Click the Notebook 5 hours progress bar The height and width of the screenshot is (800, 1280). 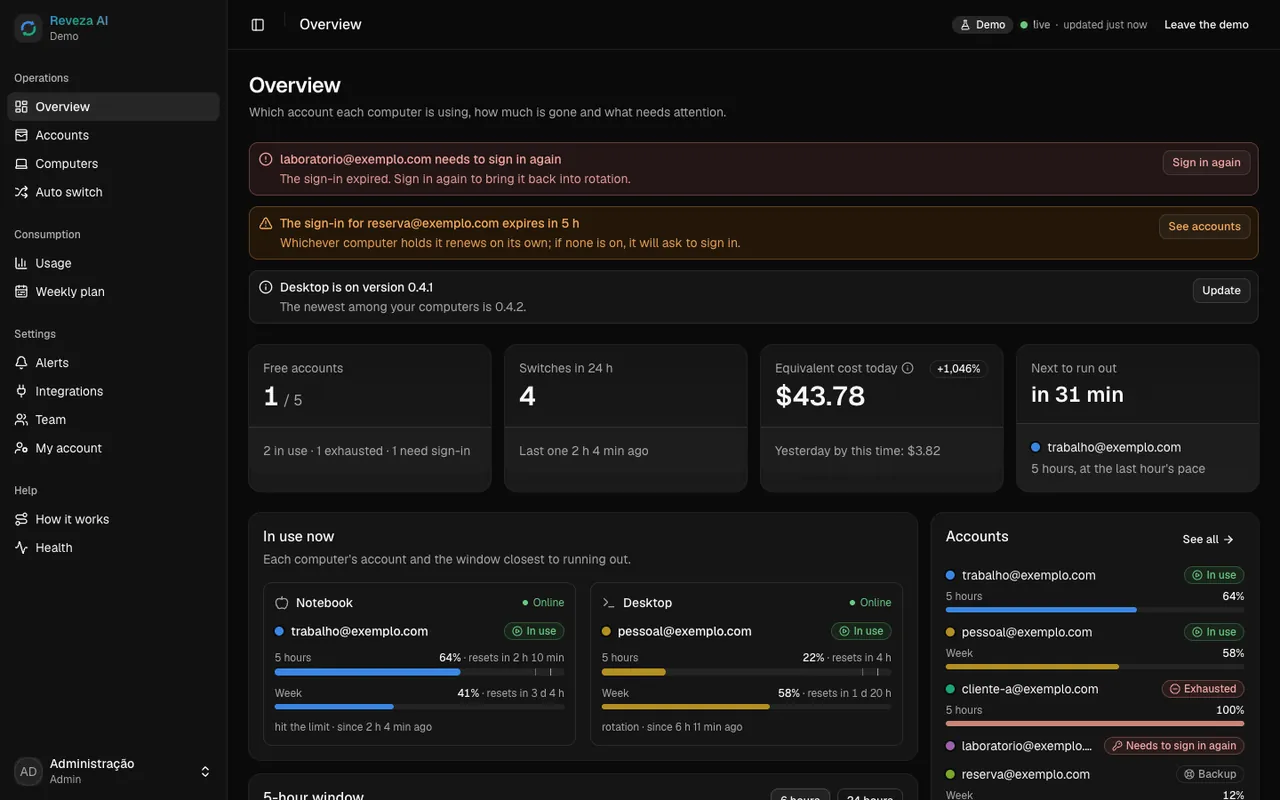[419, 672]
